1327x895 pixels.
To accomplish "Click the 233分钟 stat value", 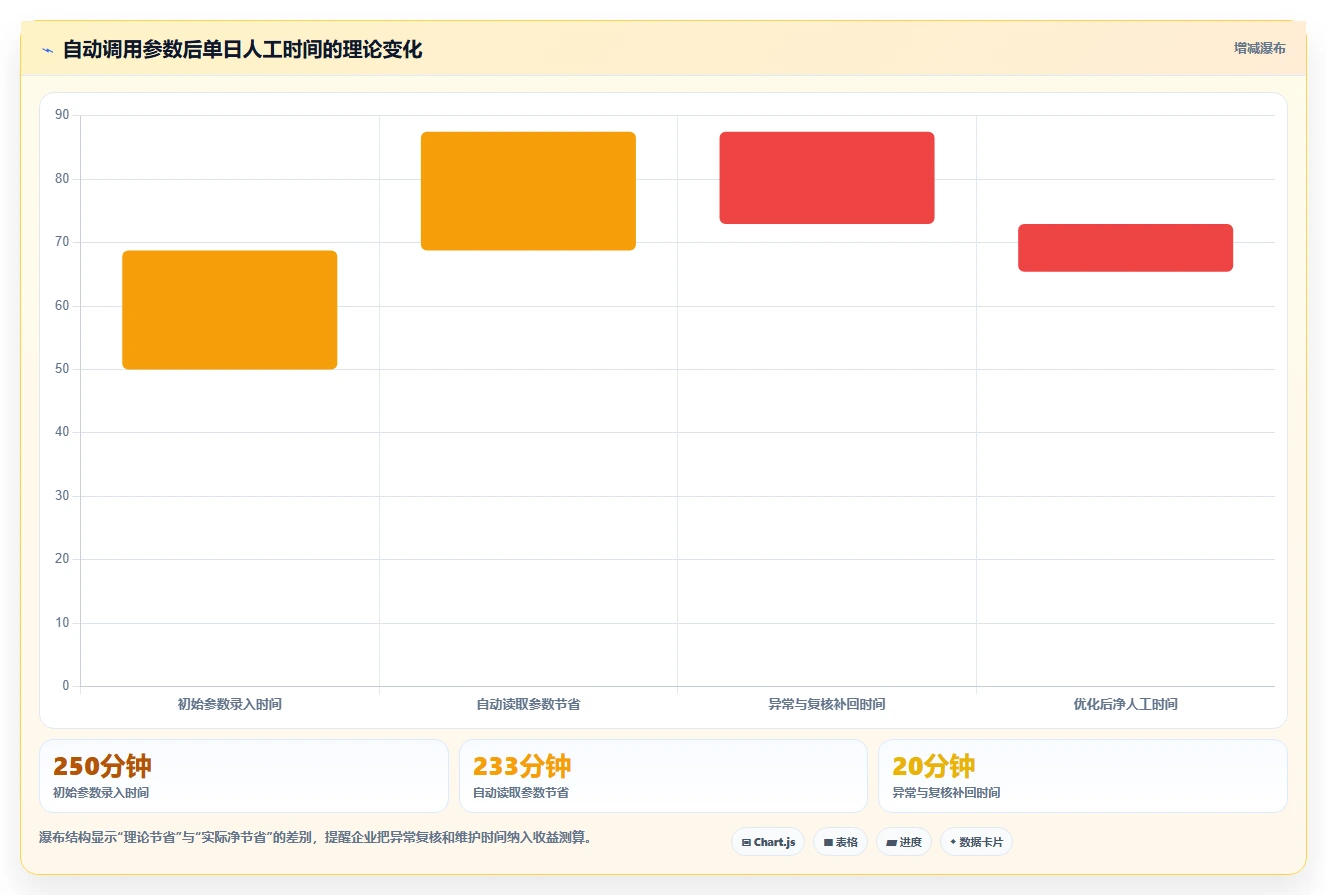I will (x=522, y=766).
